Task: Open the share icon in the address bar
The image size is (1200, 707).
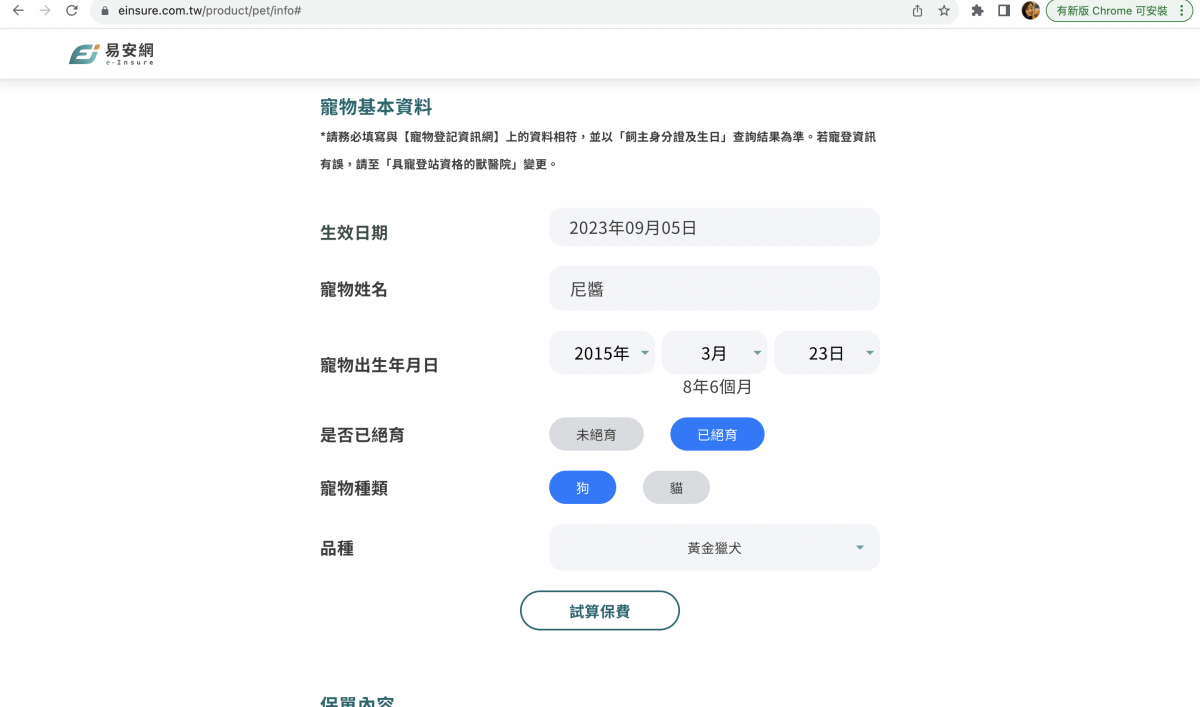Action: (916, 11)
